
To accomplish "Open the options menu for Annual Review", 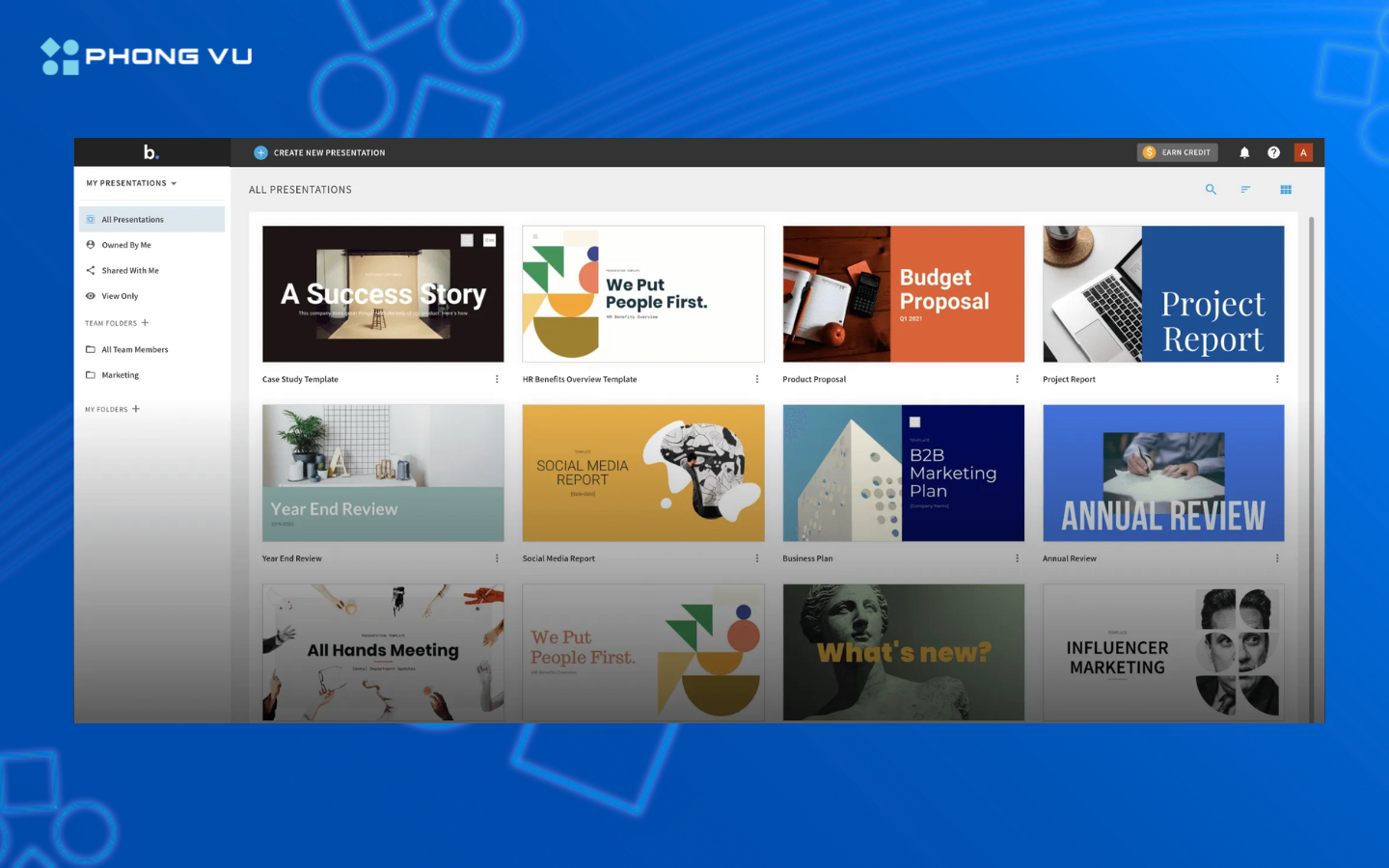I will pyautogui.click(x=1278, y=557).
